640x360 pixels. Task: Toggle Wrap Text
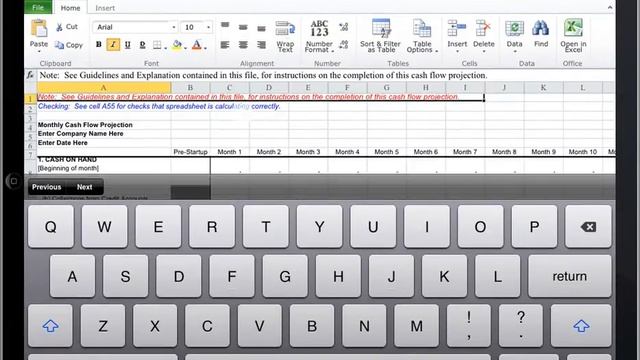click(285, 36)
